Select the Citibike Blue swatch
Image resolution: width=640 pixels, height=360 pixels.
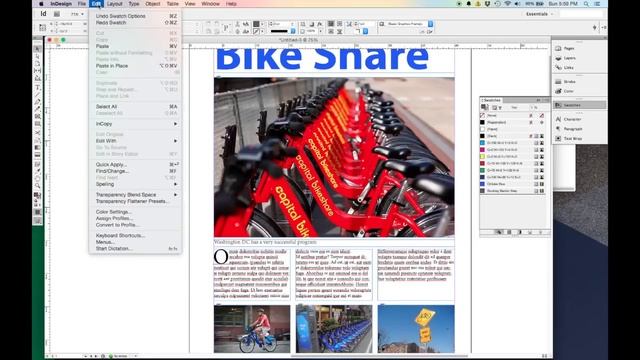coord(513,184)
